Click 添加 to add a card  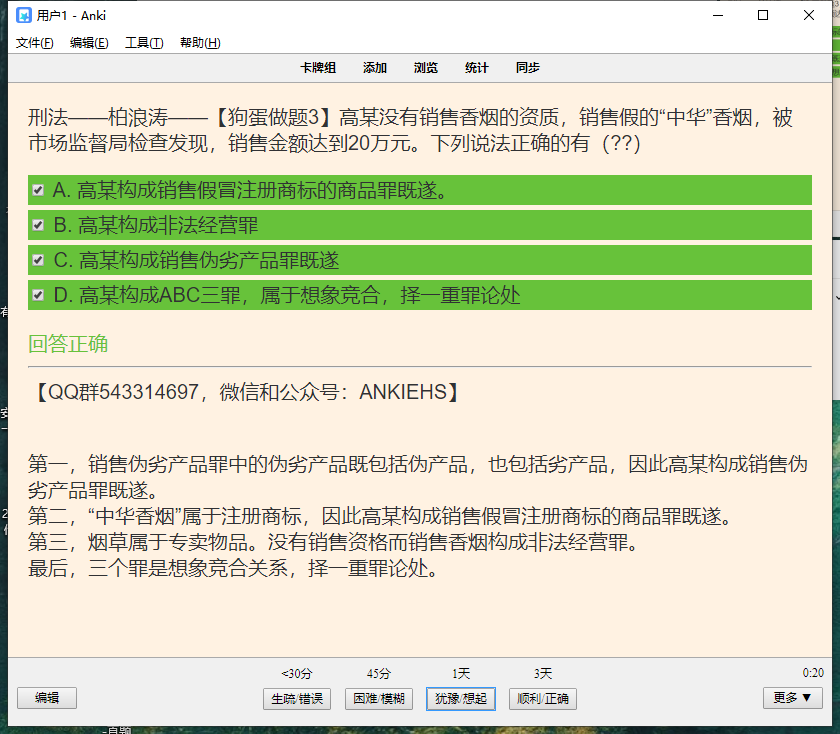[374, 68]
